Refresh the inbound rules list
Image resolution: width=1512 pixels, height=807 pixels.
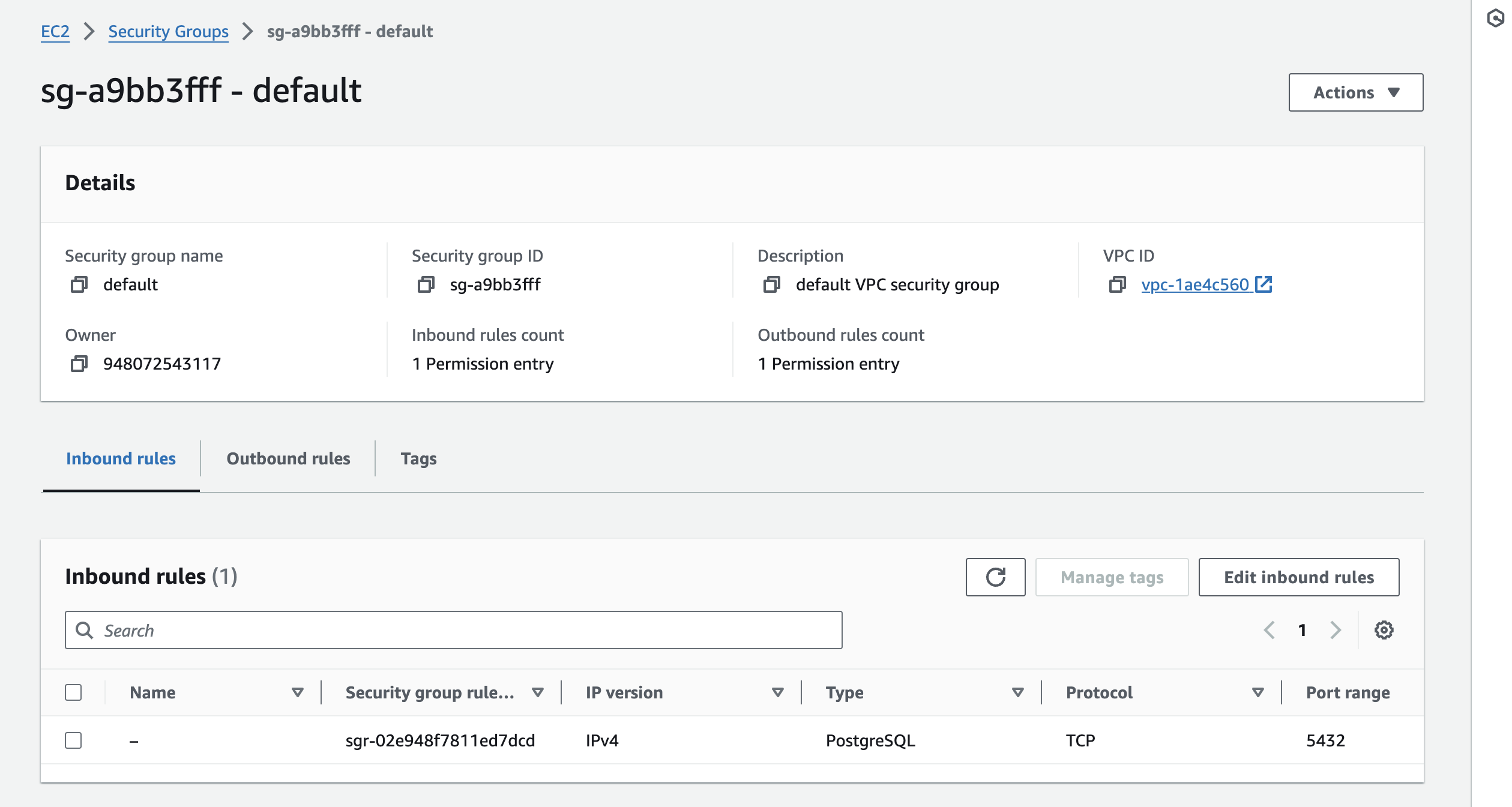click(995, 577)
